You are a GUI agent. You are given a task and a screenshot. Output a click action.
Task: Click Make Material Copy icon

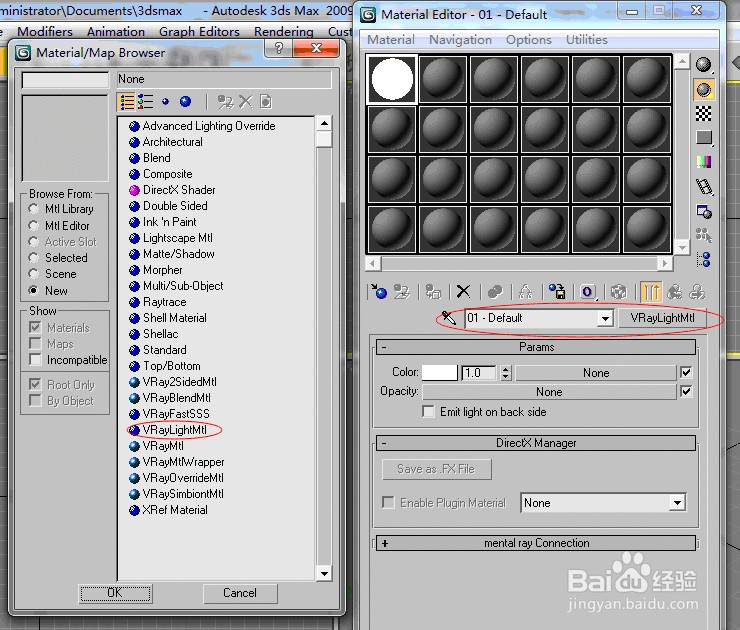coord(495,292)
